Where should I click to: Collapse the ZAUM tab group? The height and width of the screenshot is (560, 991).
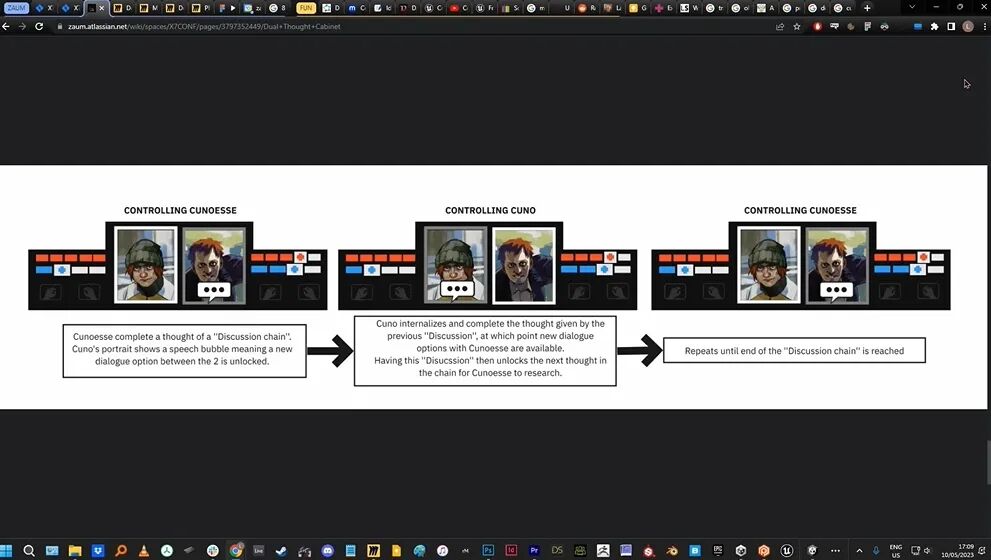click(16, 8)
